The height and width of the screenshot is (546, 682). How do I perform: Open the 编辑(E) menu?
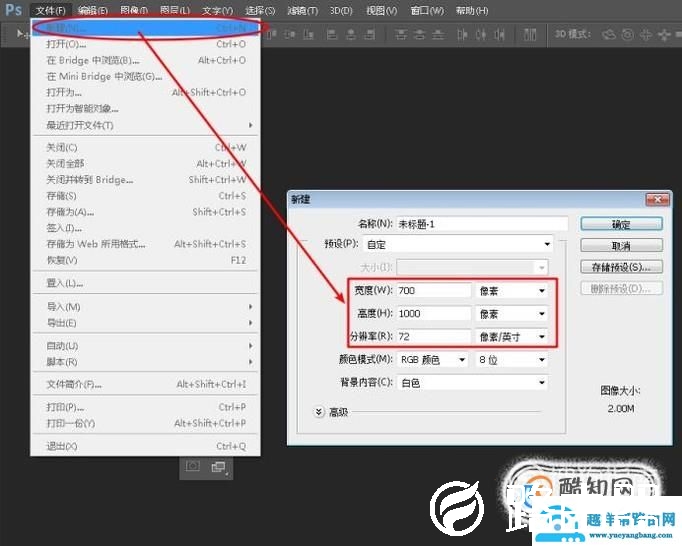(x=93, y=10)
